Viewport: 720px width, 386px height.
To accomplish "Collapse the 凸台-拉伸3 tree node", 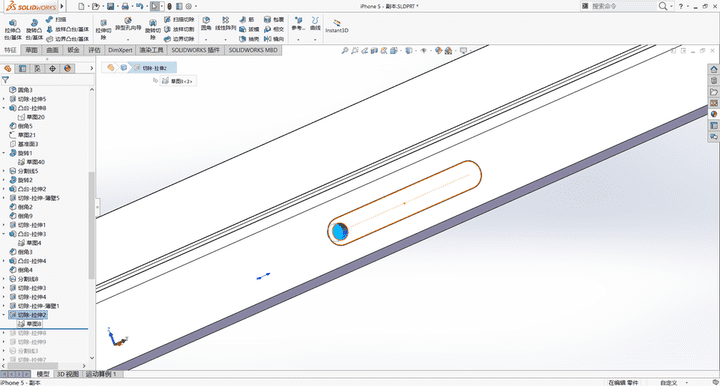I will point(4,234).
